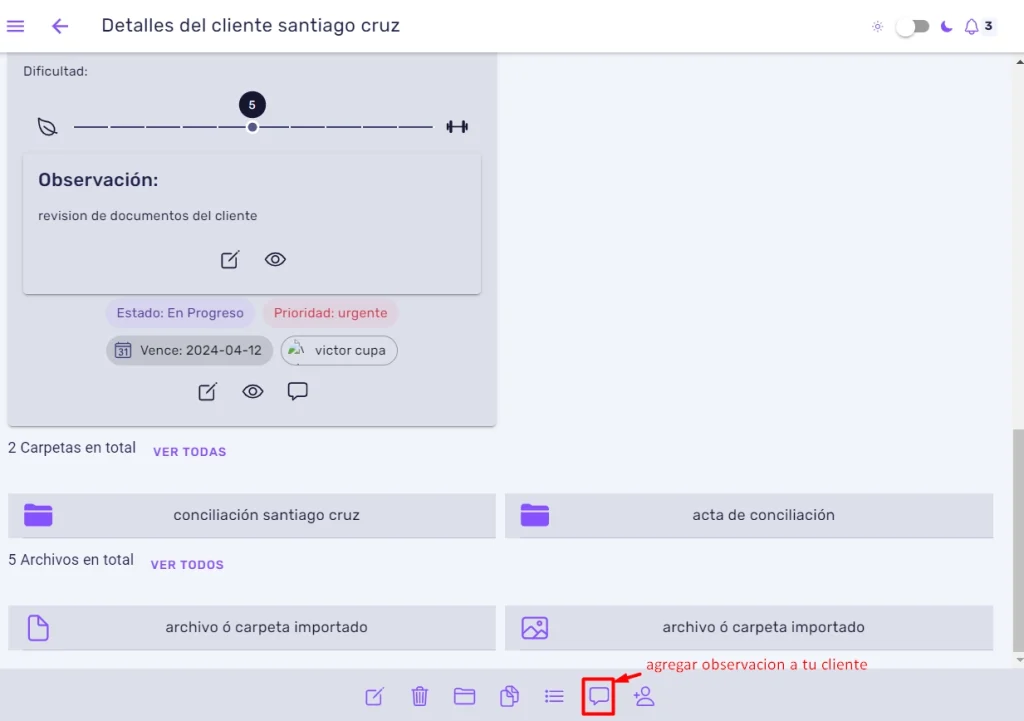Click the observation text 'revision de documentos del cliente'
This screenshot has width=1024, height=721.
pyautogui.click(x=148, y=216)
